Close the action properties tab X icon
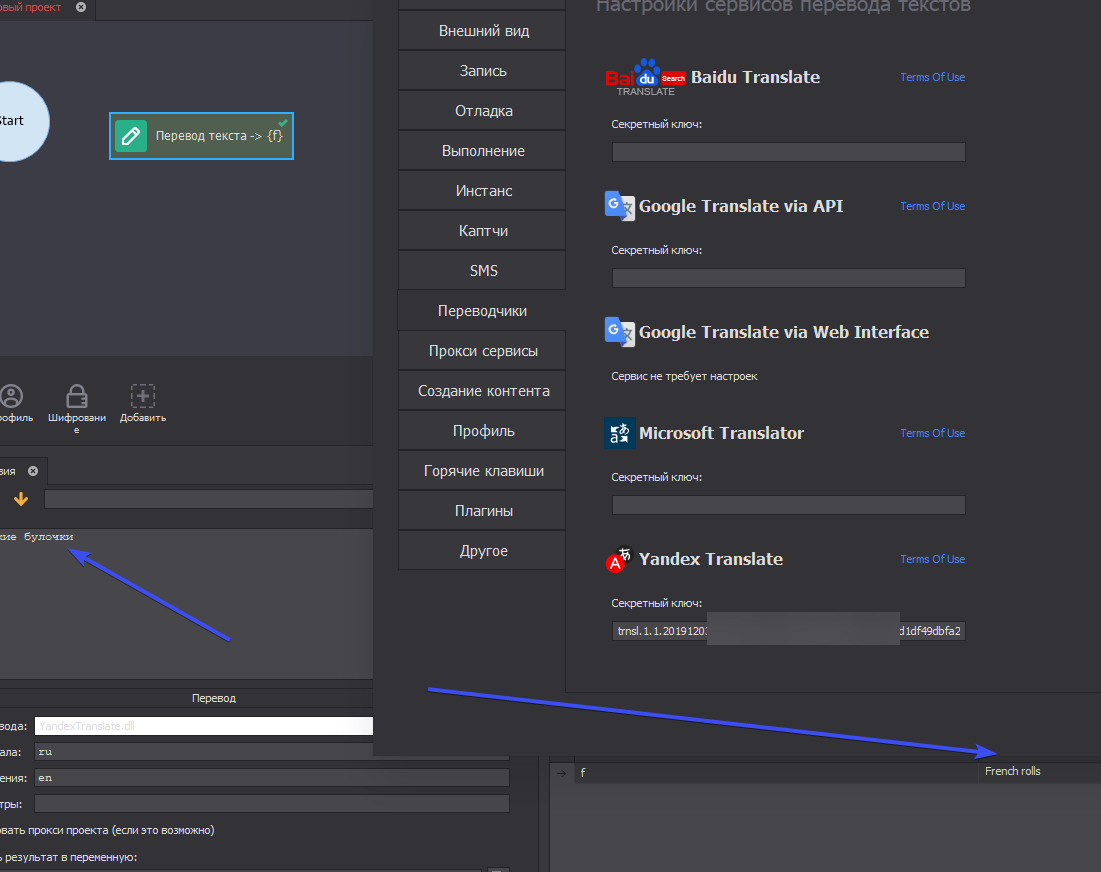The height and width of the screenshot is (872, 1101). (x=33, y=471)
